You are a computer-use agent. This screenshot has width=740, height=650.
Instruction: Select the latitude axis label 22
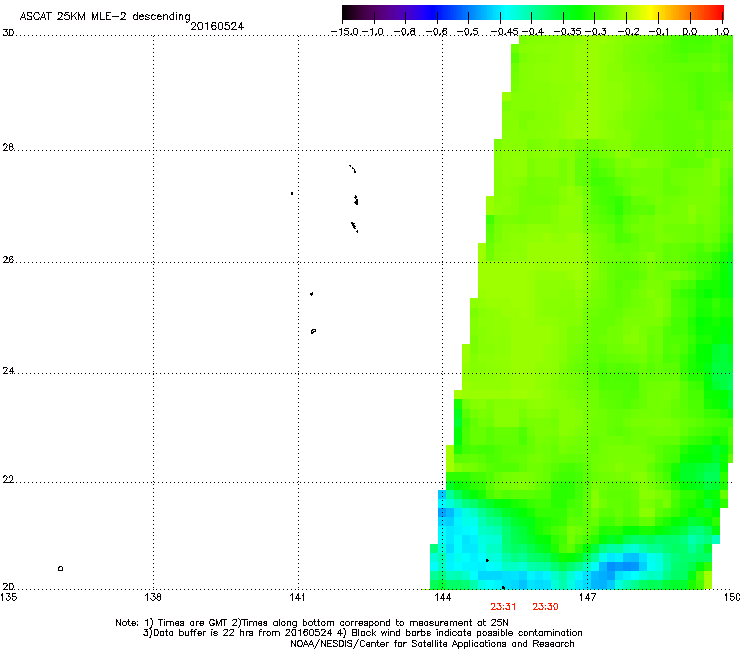[8, 480]
